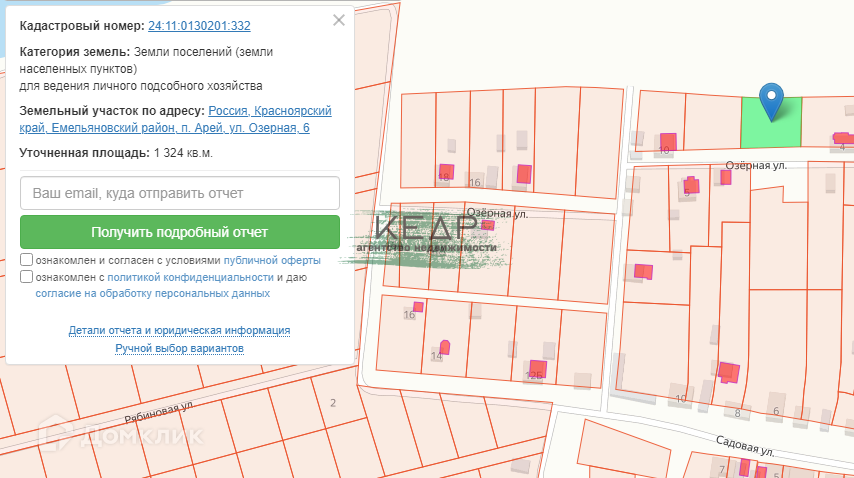Open 'согласие на обработку персональных данных' link
This screenshot has width=854, height=478.
tap(152, 293)
